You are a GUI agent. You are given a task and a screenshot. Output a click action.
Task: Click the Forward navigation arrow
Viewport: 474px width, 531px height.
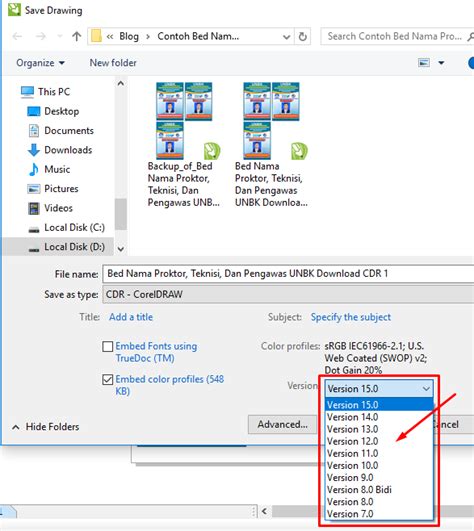(41, 36)
